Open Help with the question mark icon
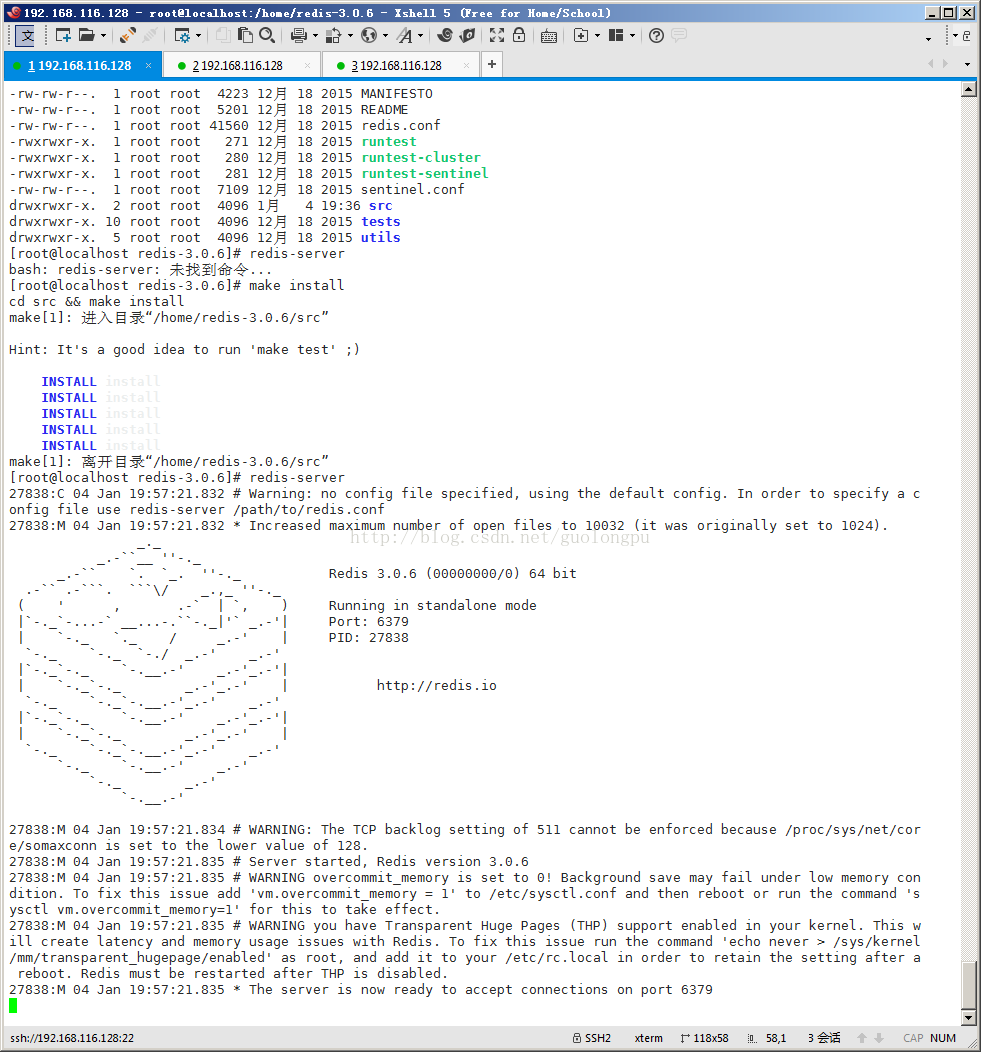The width and height of the screenshot is (981, 1052). (657, 36)
